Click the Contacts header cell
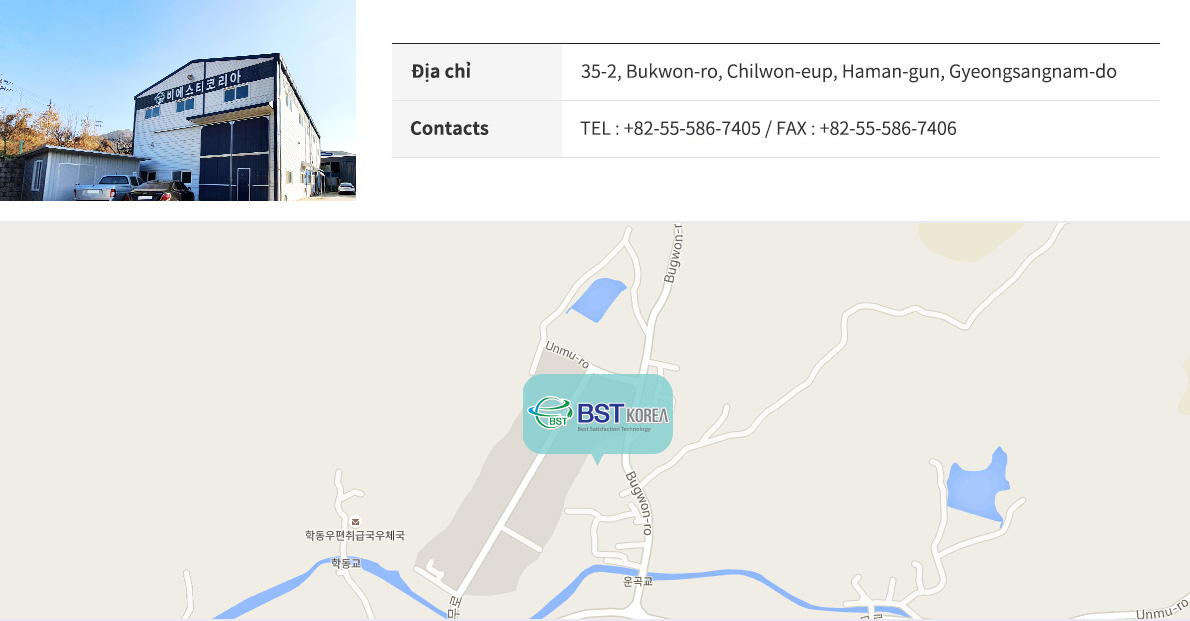This screenshot has height=621, width=1190. (x=477, y=129)
